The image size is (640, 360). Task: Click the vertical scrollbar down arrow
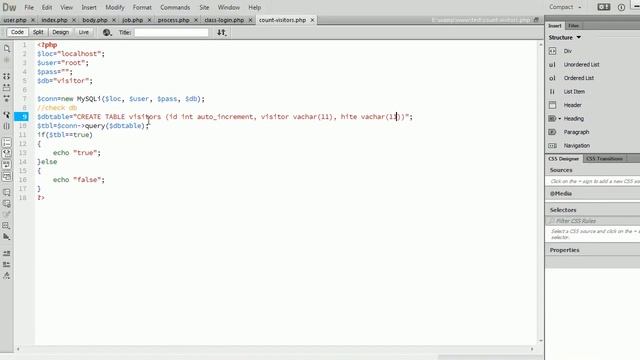click(x=541, y=340)
